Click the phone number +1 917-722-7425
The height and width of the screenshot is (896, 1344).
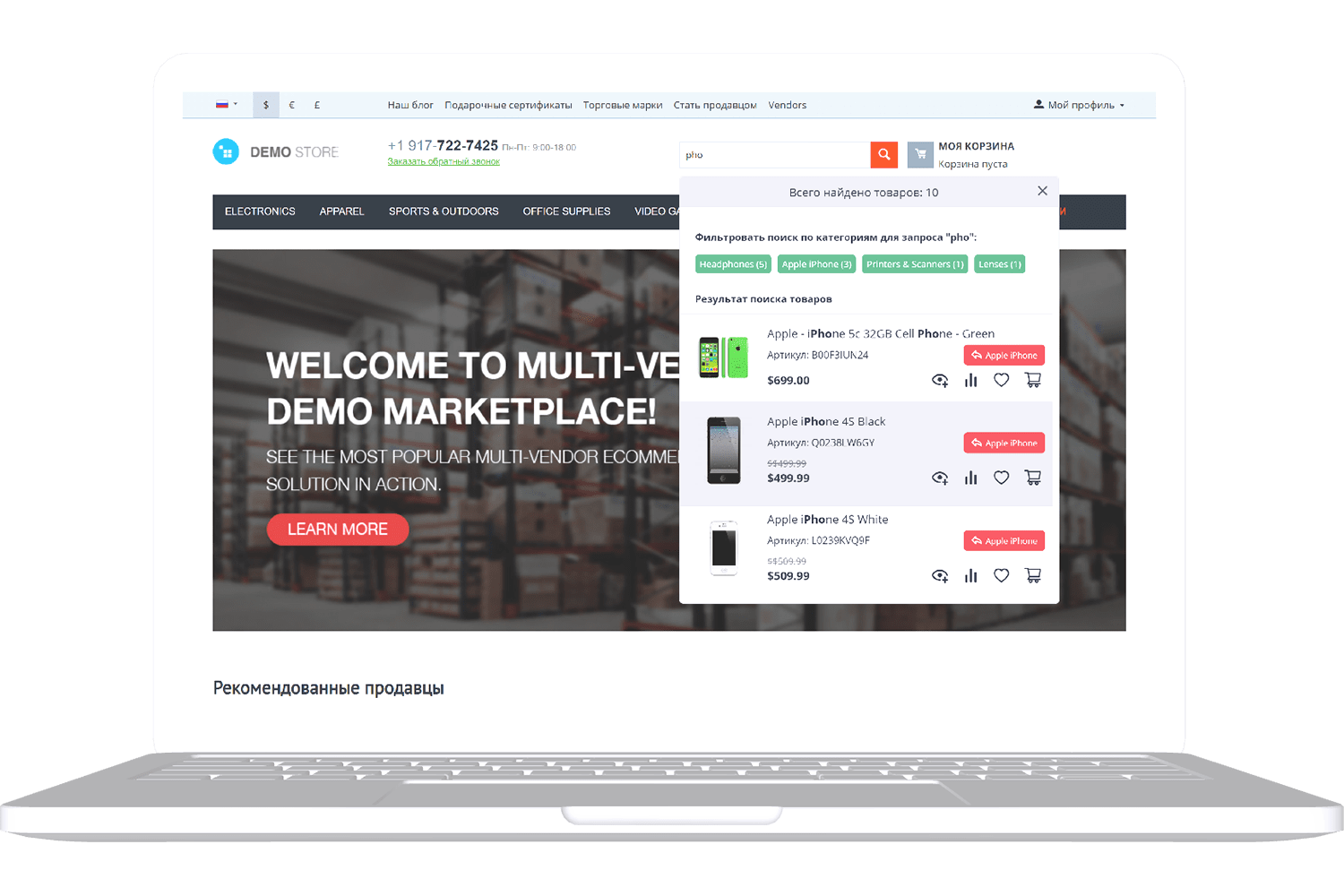(443, 145)
